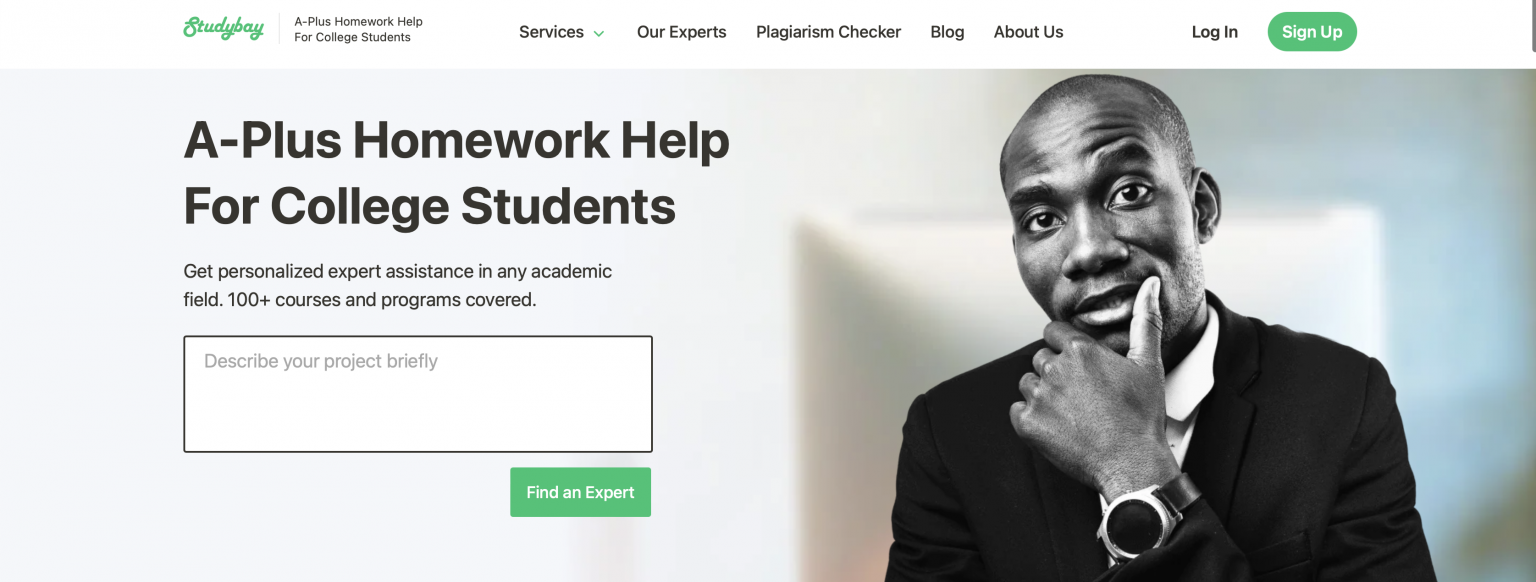Expand the Services chevron arrow
The height and width of the screenshot is (582, 1536).
[599, 33]
